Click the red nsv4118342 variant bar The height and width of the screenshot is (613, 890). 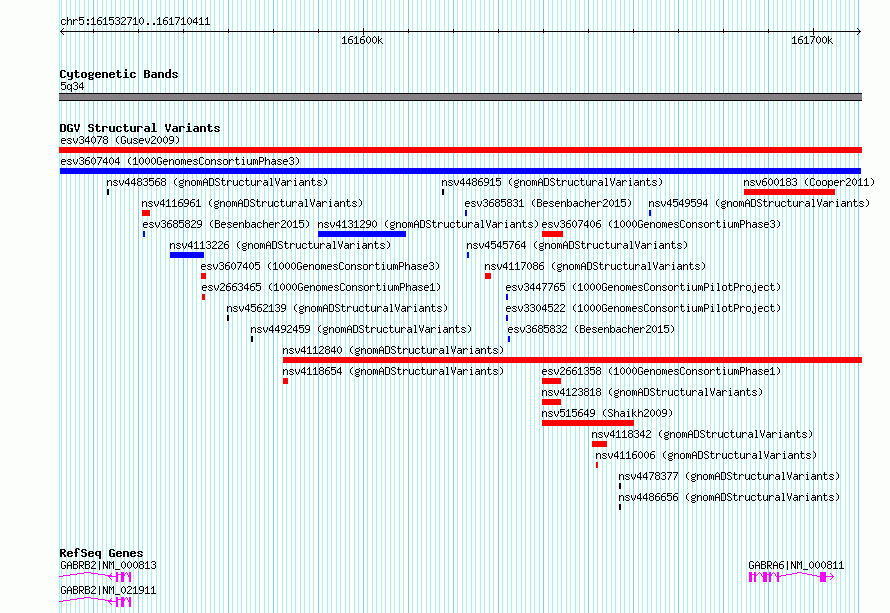tap(599, 444)
